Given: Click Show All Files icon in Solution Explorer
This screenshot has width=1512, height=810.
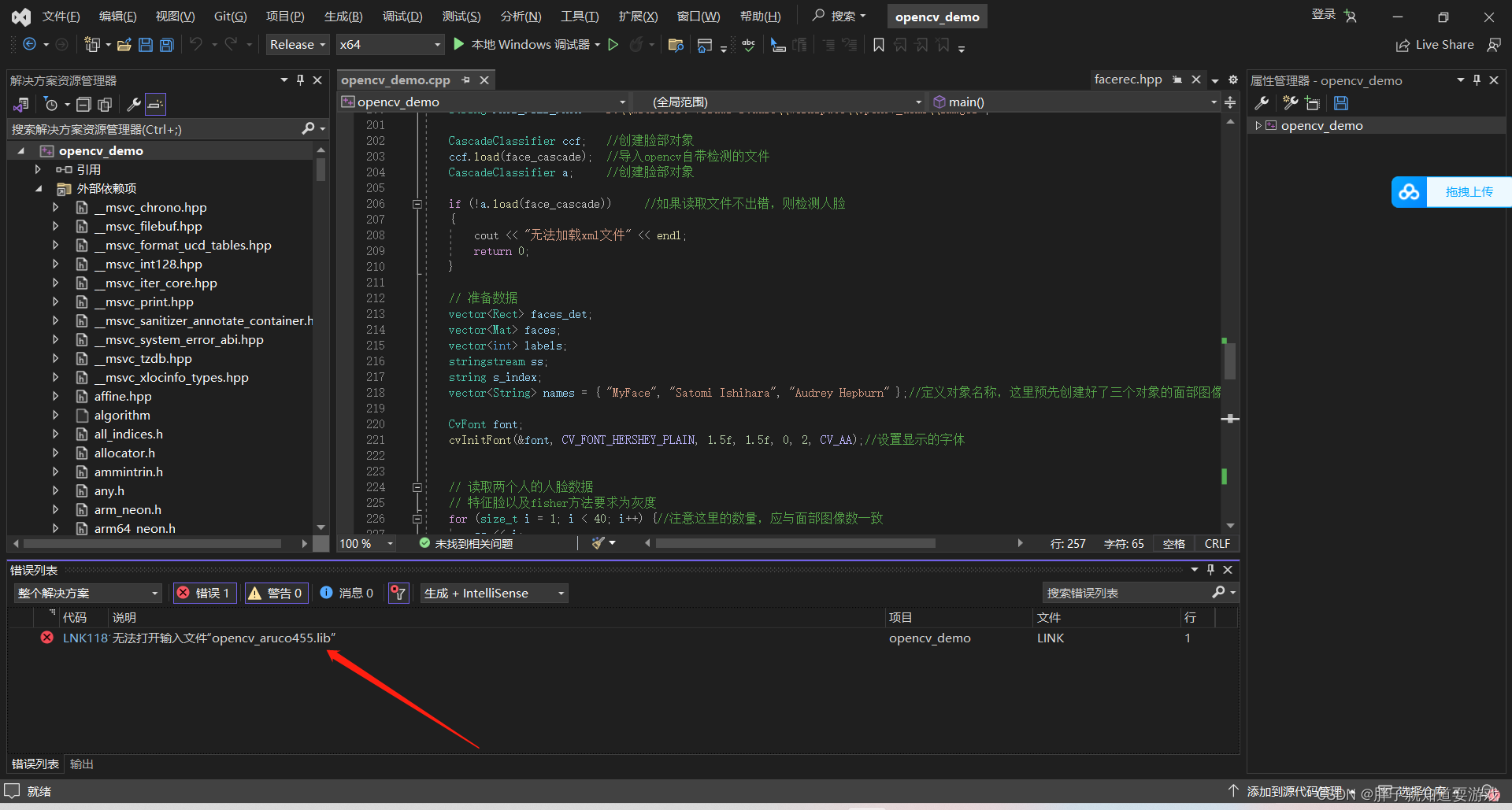Looking at the screenshot, I should (x=105, y=104).
